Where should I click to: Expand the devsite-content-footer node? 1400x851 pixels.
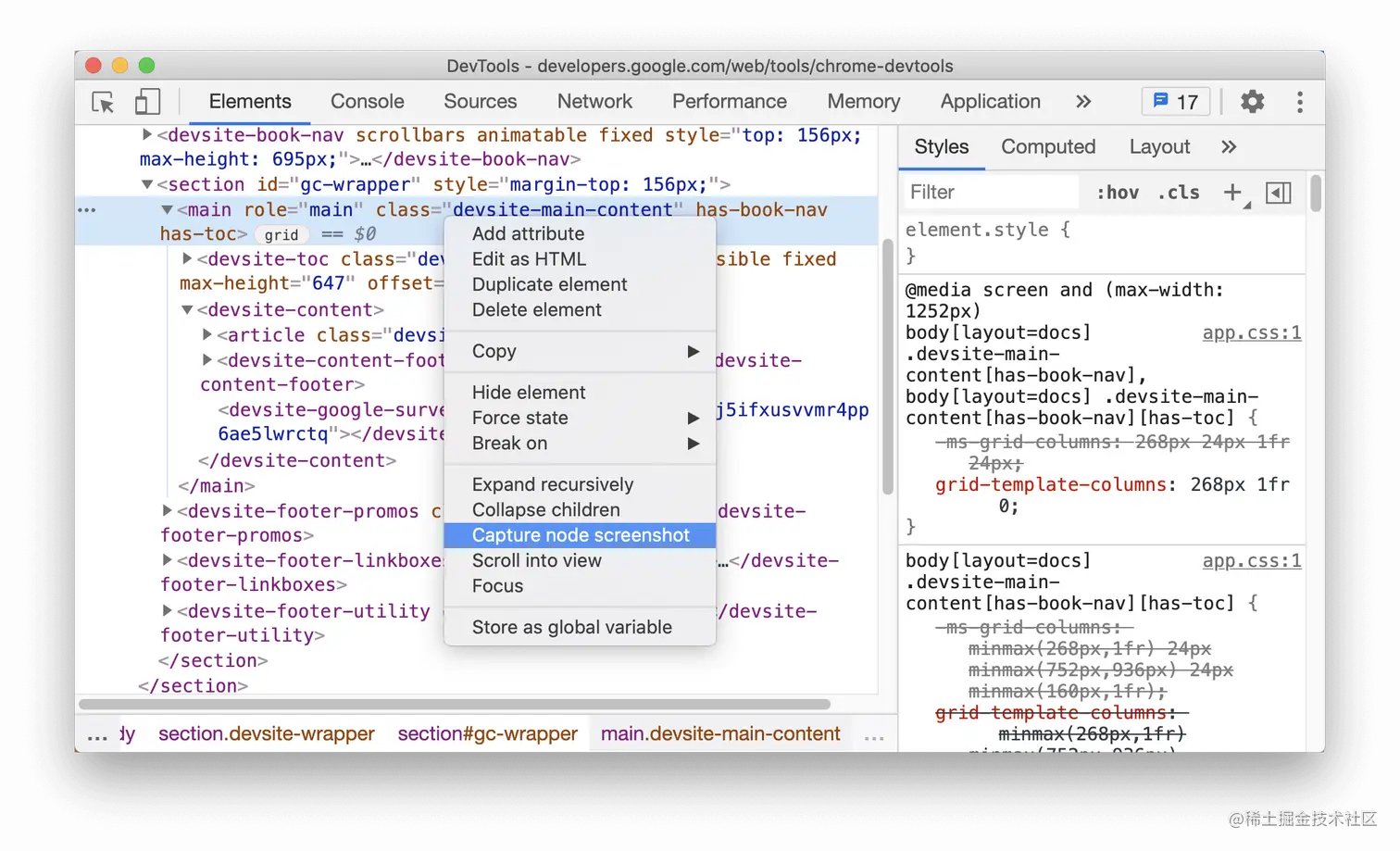click(x=207, y=359)
